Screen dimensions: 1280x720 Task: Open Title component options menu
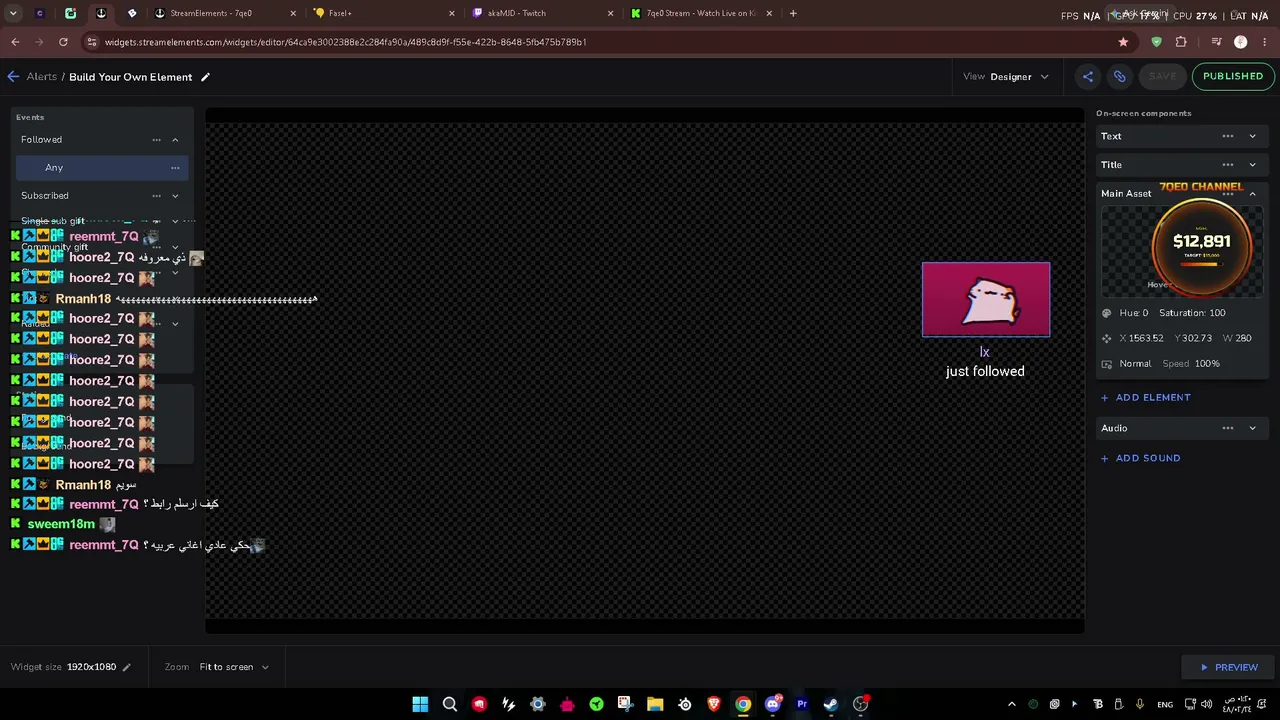(1228, 165)
